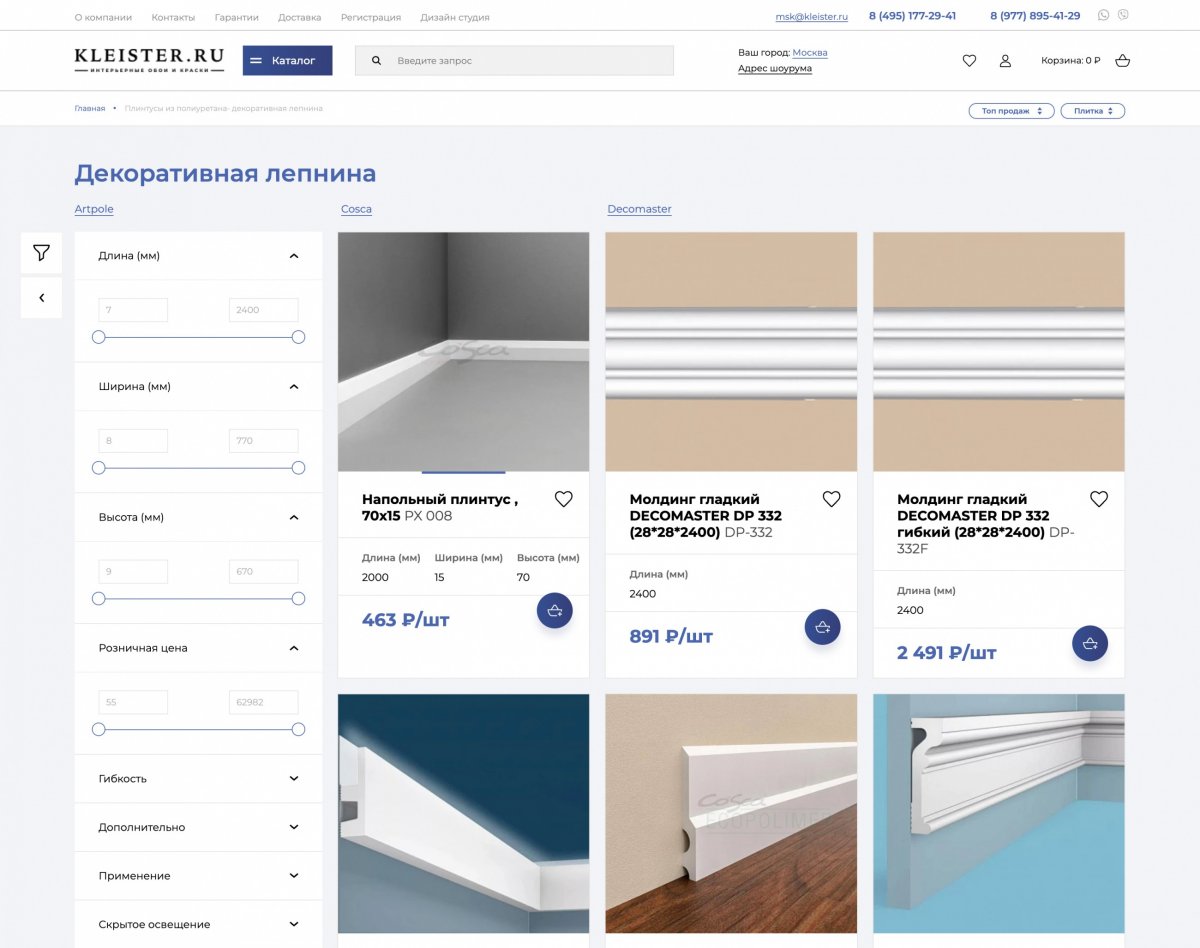
Task: Click Корзина: 0 ₽ cart label
Action: pyautogui.click(x=1070, y=60)
